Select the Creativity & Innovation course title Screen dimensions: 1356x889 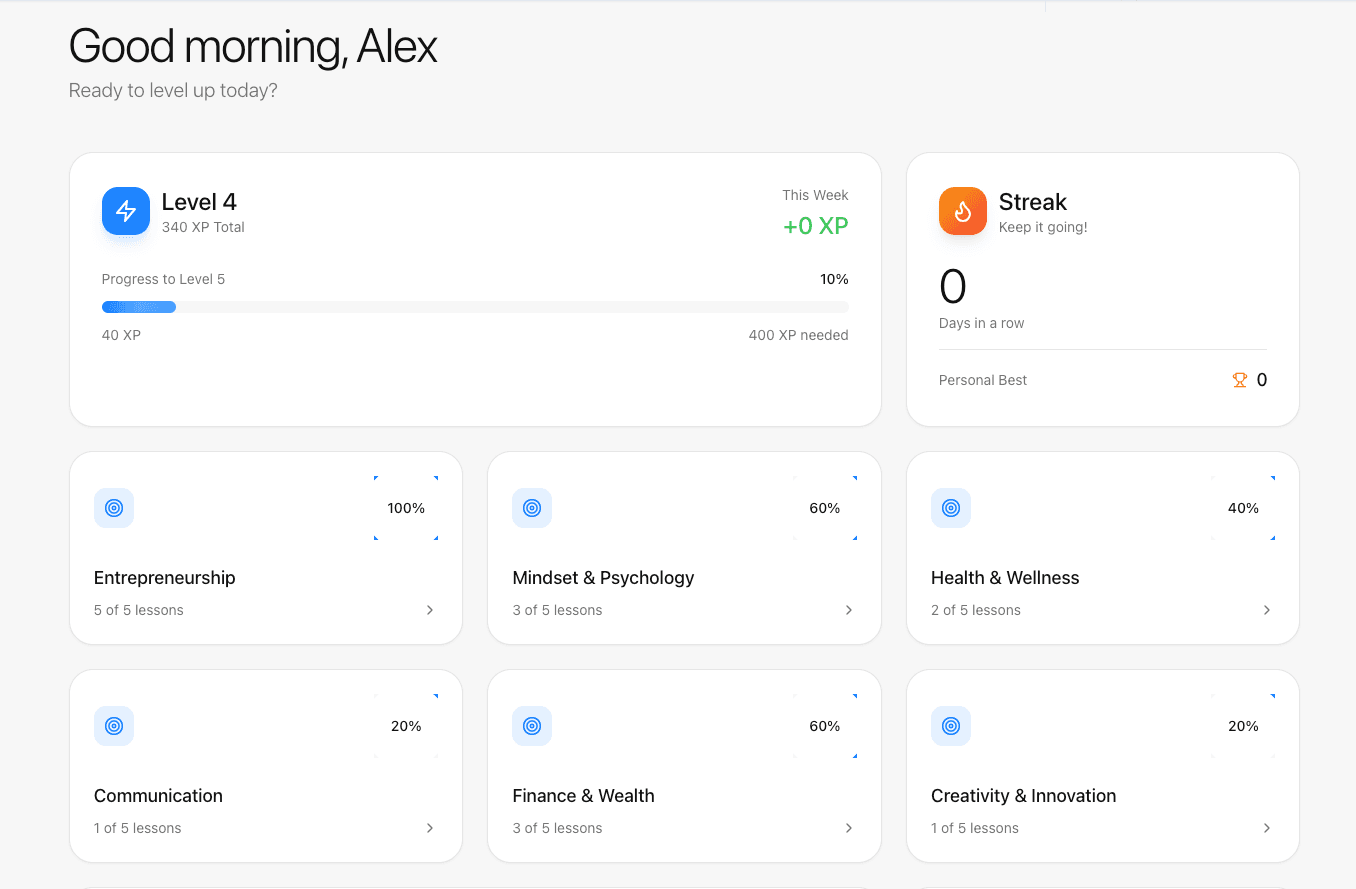click(x=1023, y=796)
